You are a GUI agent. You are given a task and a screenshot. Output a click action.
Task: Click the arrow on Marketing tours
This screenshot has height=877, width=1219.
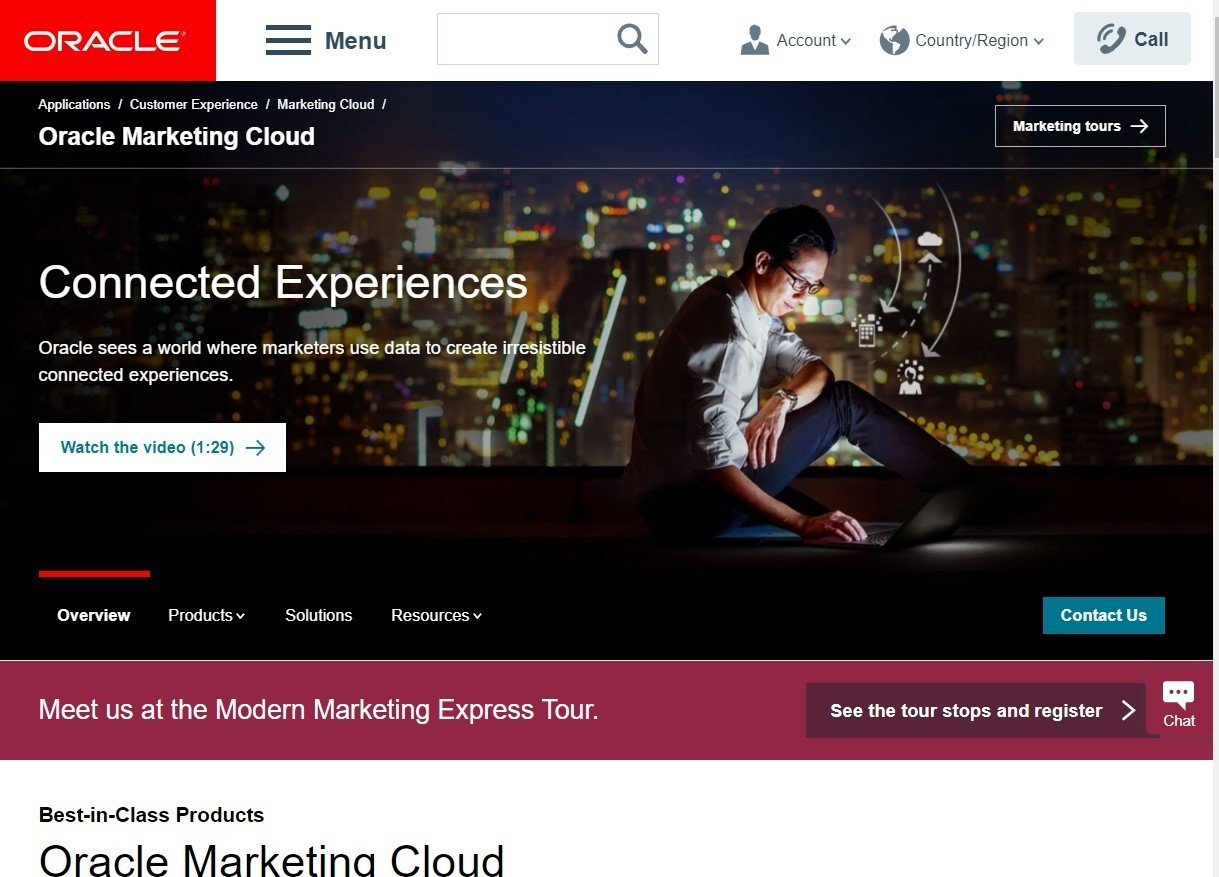pyautogui.click(x=1139, y=126)
